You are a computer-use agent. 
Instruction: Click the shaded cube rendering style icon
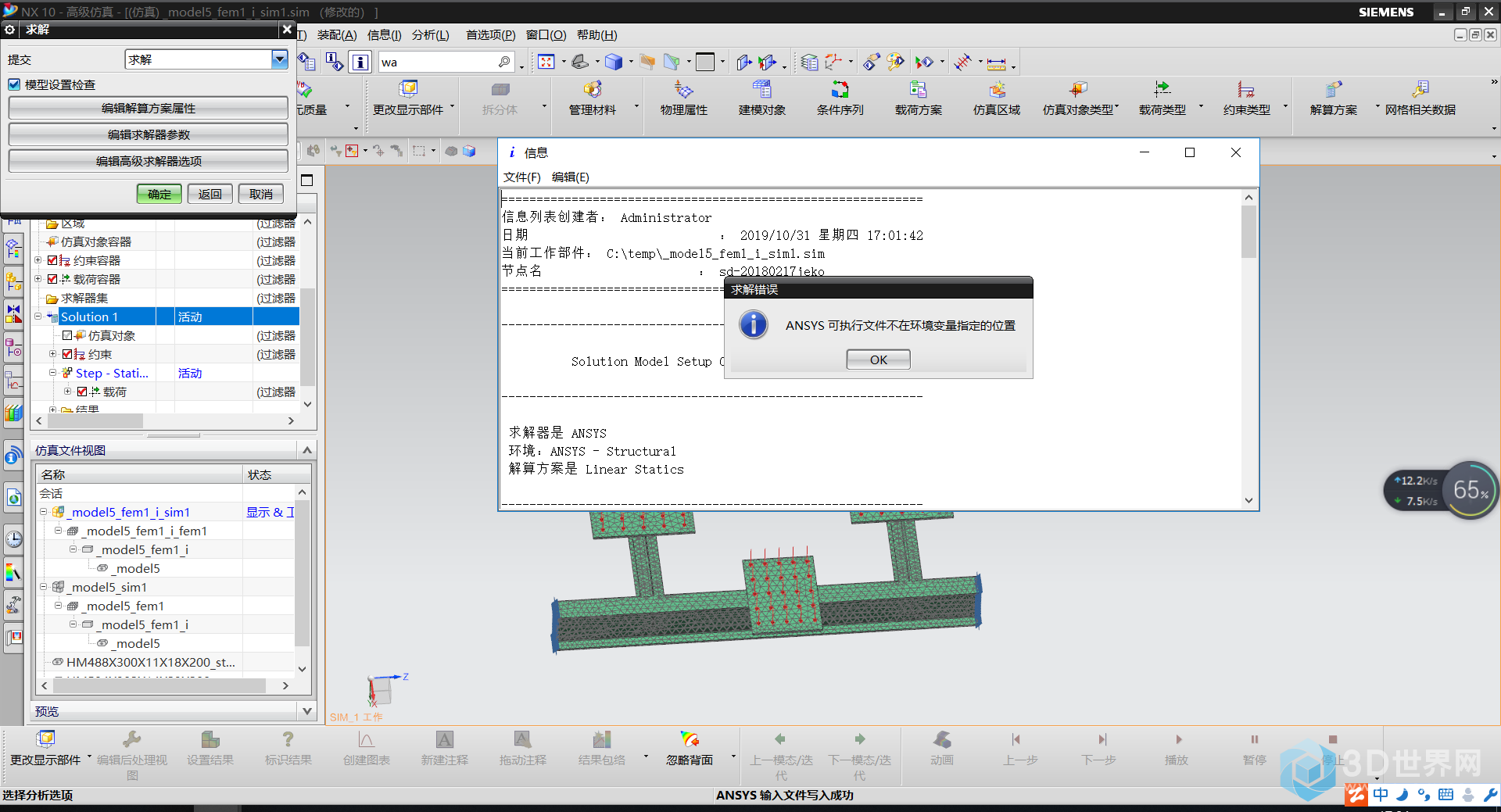614,62
